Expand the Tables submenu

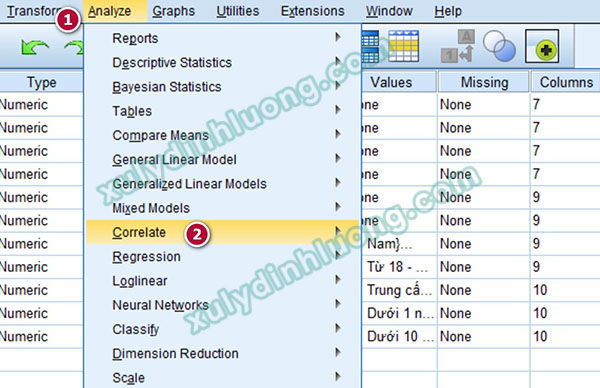pyautogui.click(x=222, y=111)
